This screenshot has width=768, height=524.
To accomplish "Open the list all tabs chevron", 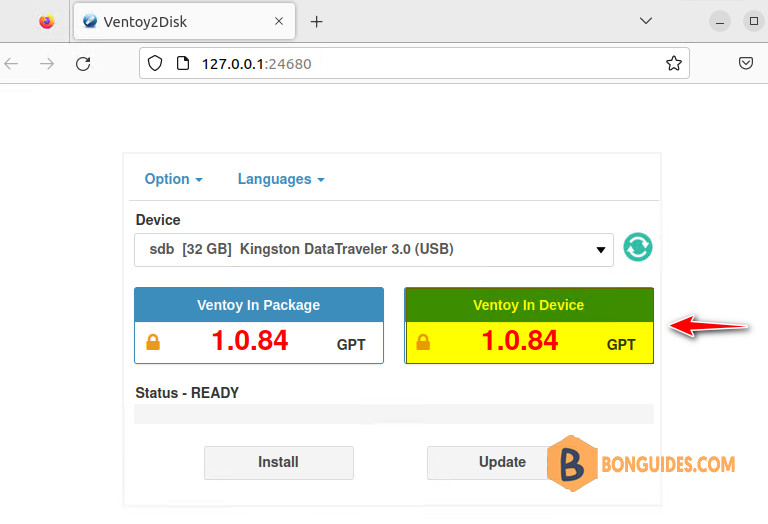I will (646, 21).
